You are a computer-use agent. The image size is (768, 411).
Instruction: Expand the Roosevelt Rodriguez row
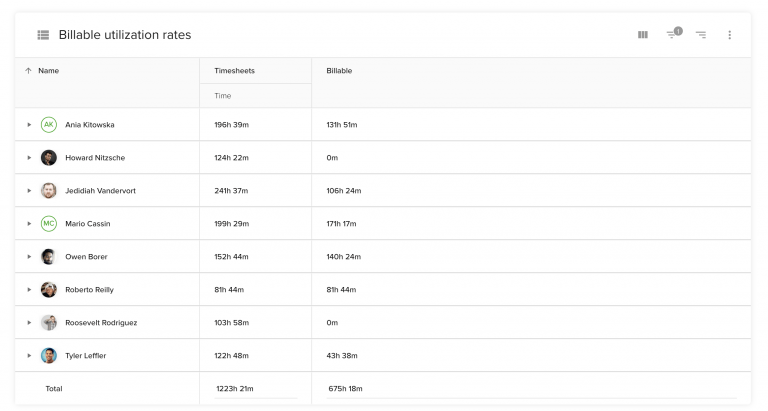[29, 322]
